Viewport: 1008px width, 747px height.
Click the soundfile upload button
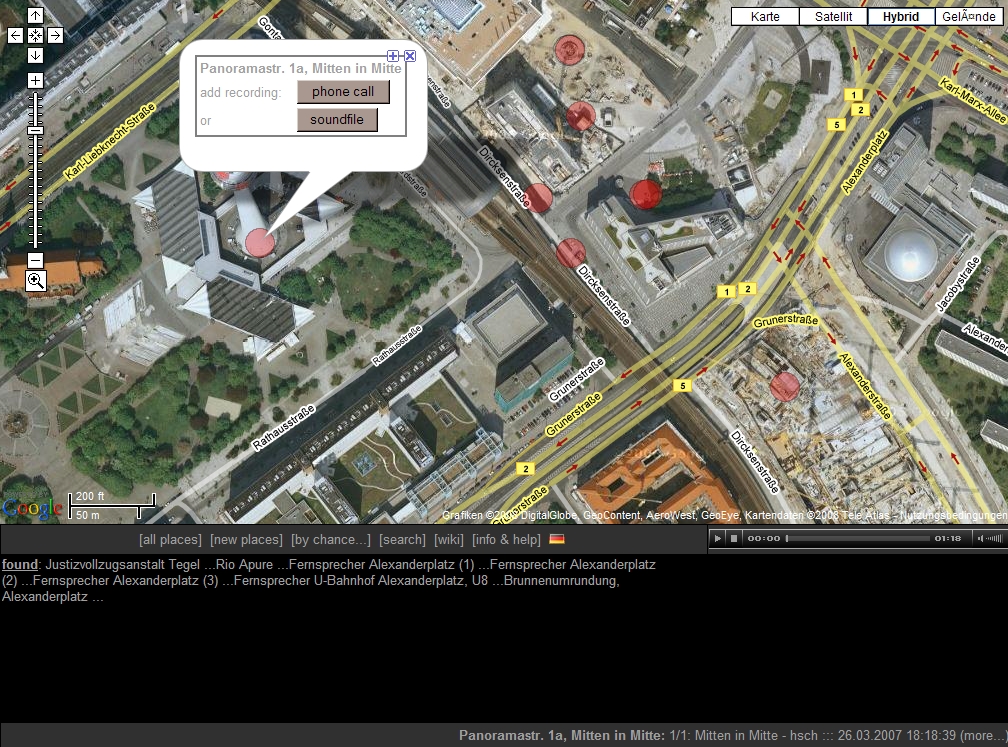337,120
